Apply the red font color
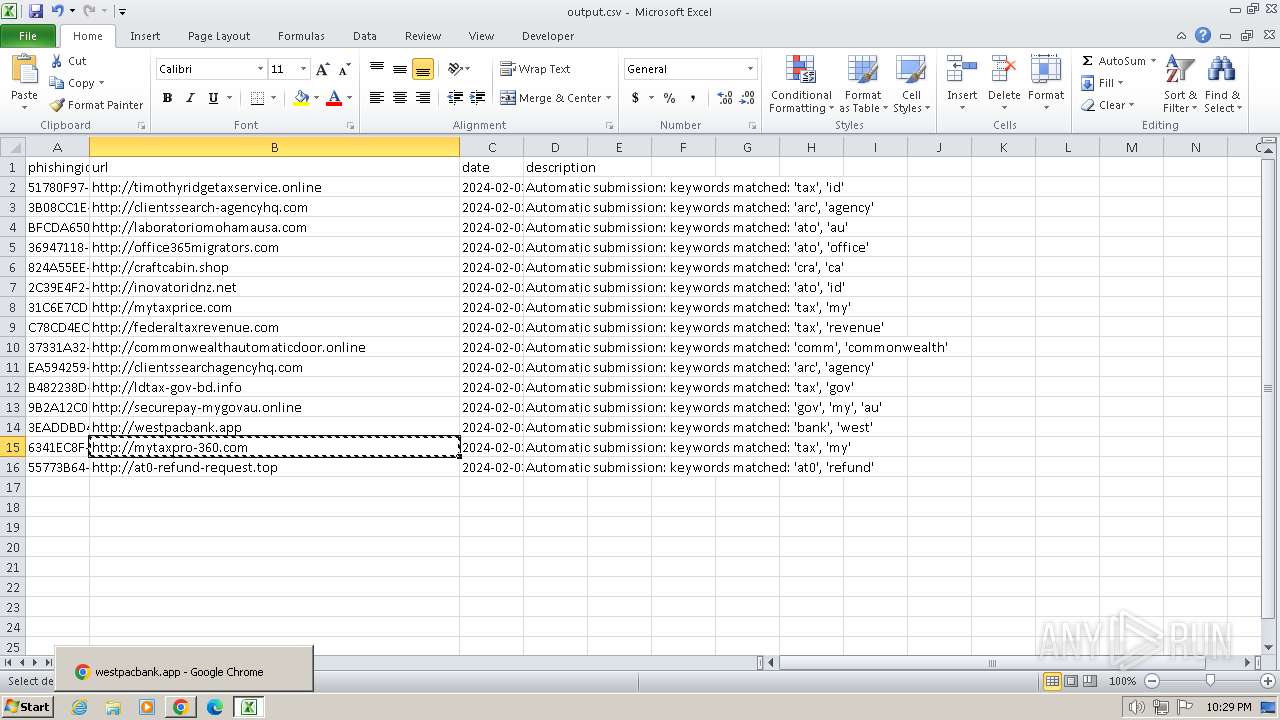 coord(334,98)
